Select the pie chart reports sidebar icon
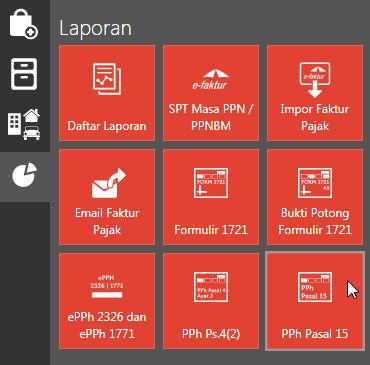 coord(25,174)
